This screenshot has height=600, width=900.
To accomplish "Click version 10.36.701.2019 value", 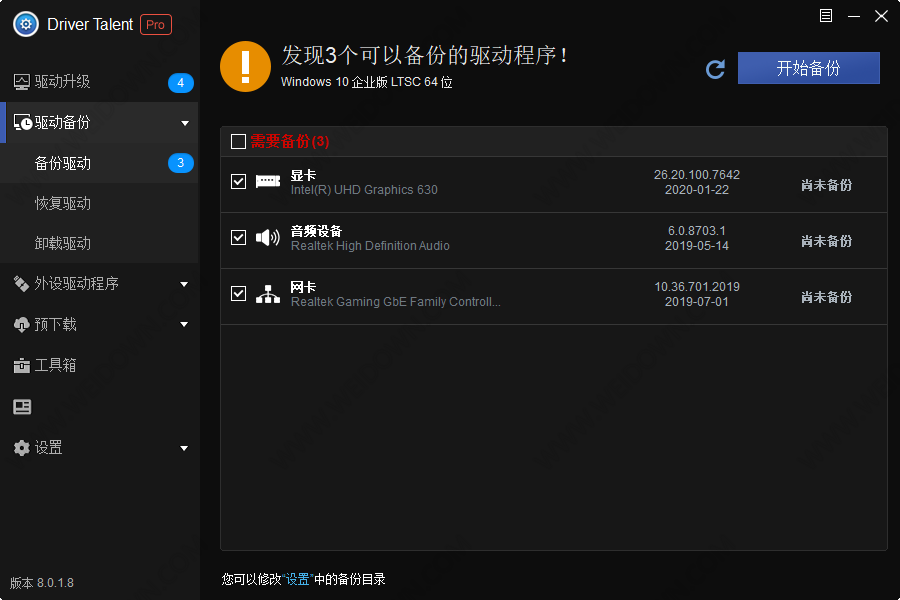I will [x=697, y=287].
